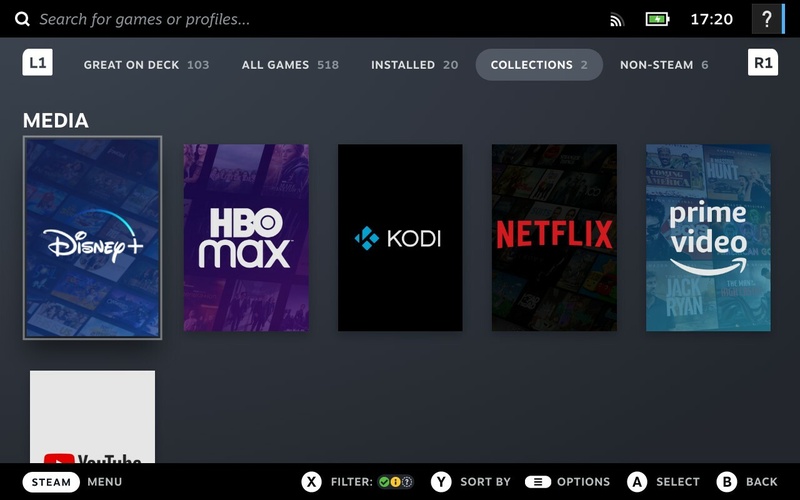Open the OPTIONS label

click(583, 482)
